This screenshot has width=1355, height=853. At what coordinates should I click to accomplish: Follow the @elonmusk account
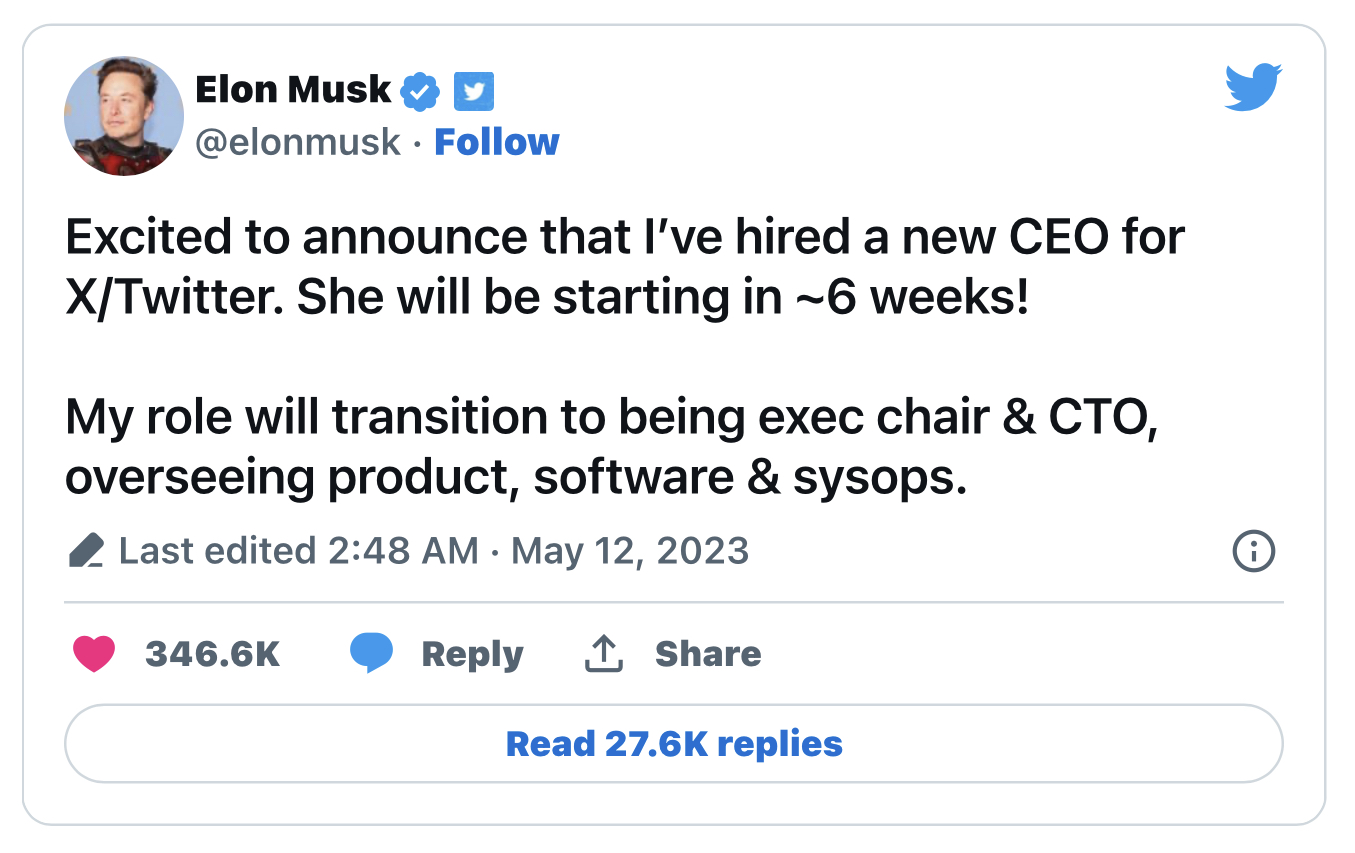[497, 142]
